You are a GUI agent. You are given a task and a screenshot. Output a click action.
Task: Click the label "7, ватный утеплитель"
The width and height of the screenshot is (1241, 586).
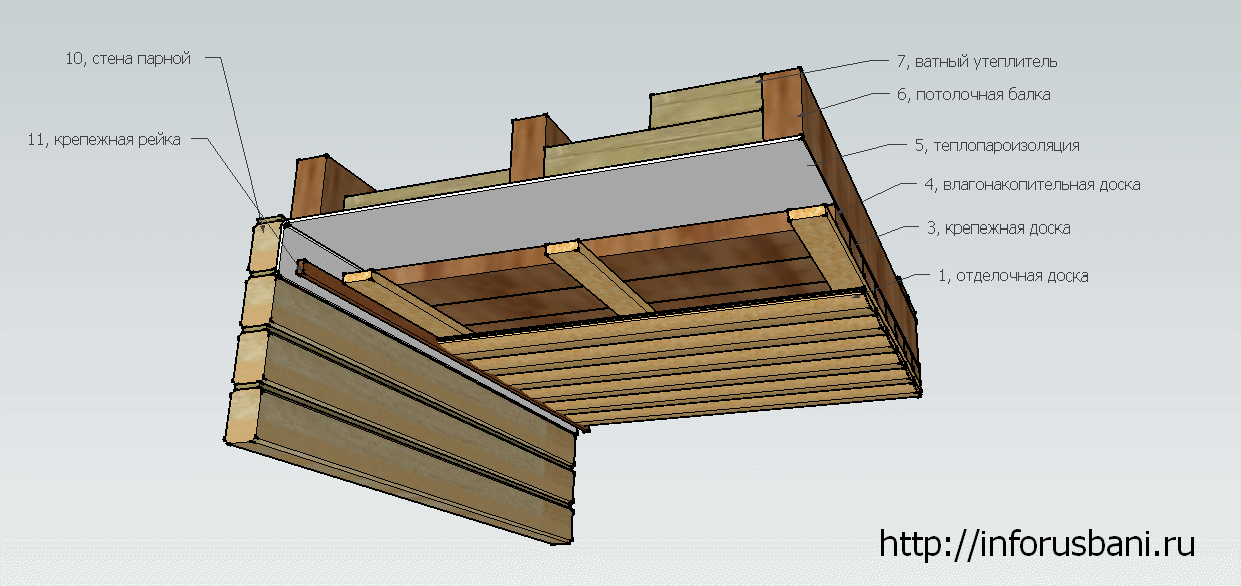(x=977, y=61)
